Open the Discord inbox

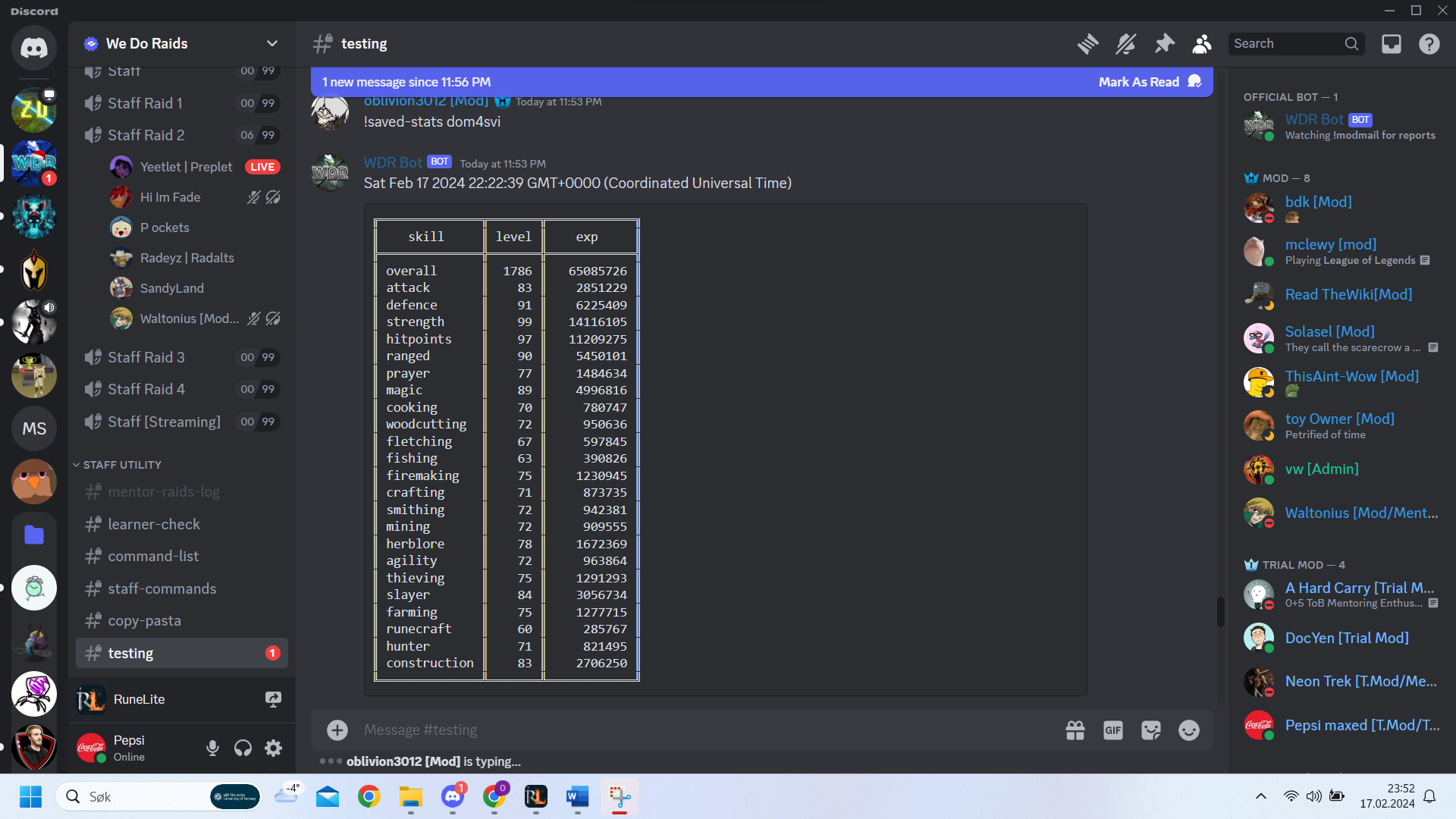tap(1392, 44)
